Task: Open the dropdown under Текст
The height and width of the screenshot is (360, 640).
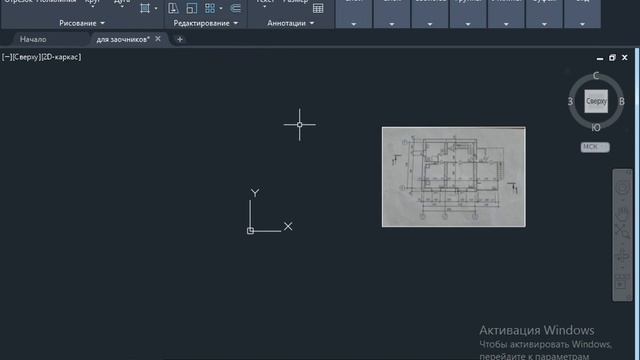Action: [264, 6]
